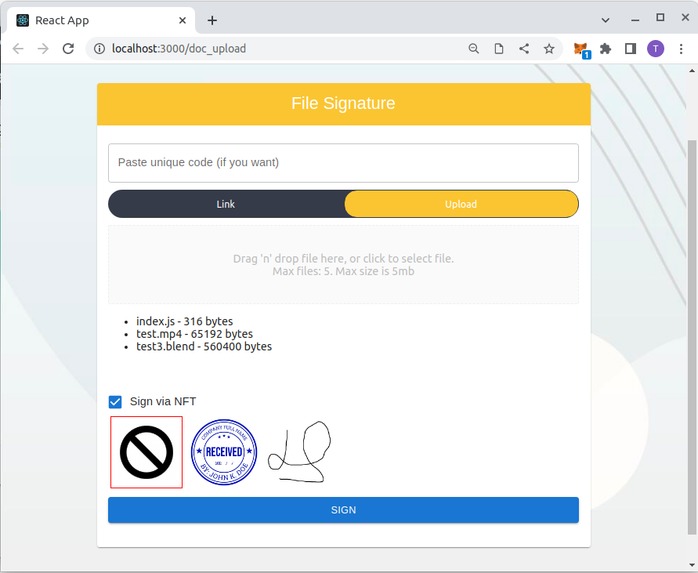Open the MetaMask fox extension
This screenshot has height=573, width=698.
[x=581, y=49]
